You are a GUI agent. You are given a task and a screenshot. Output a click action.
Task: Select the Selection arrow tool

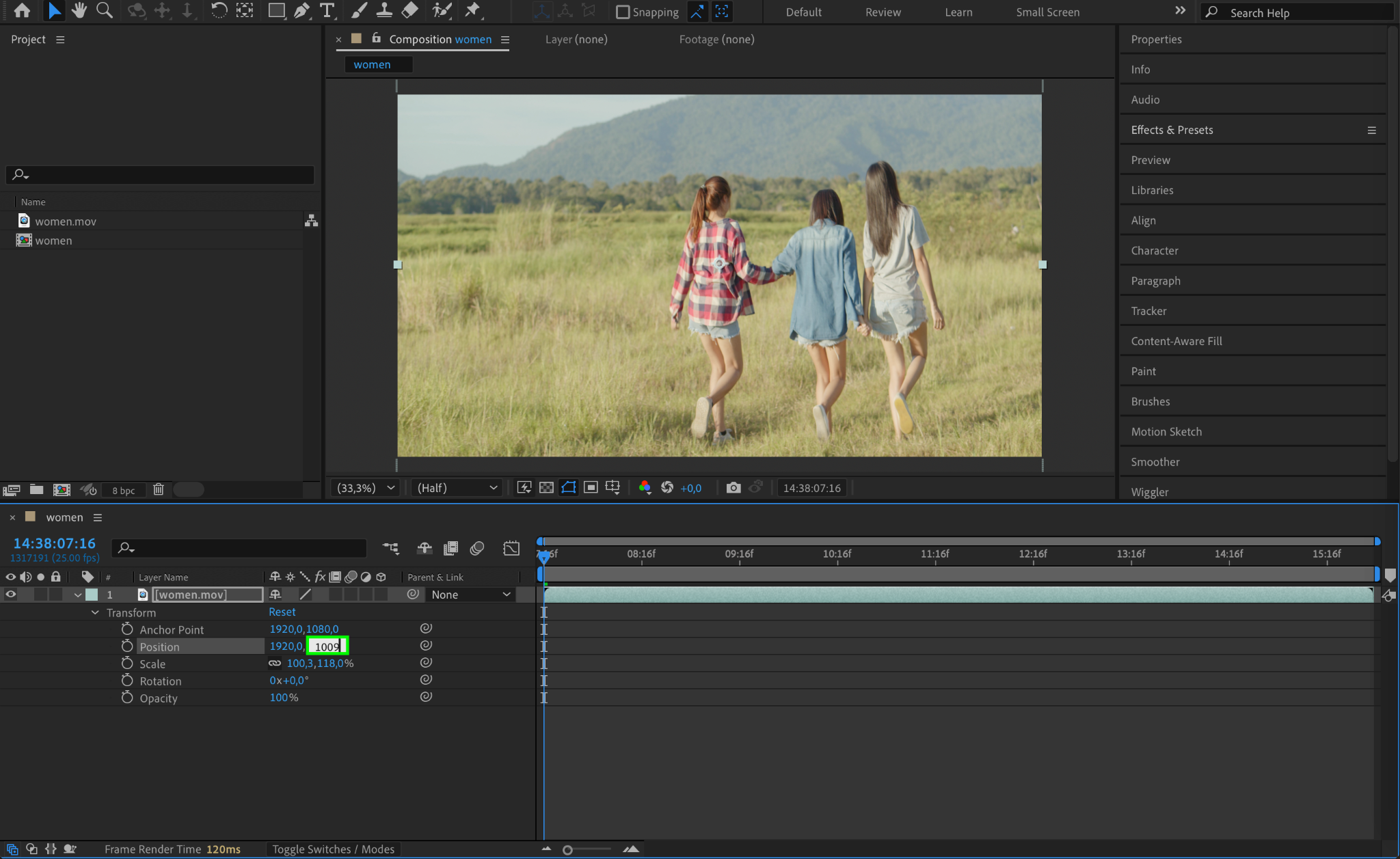pos(54,10)
